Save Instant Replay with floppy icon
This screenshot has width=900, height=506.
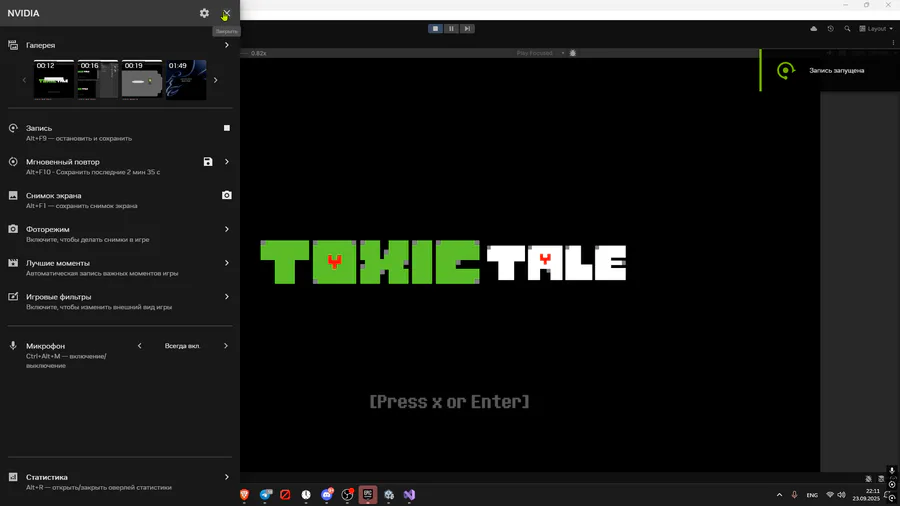coord(208,162)
